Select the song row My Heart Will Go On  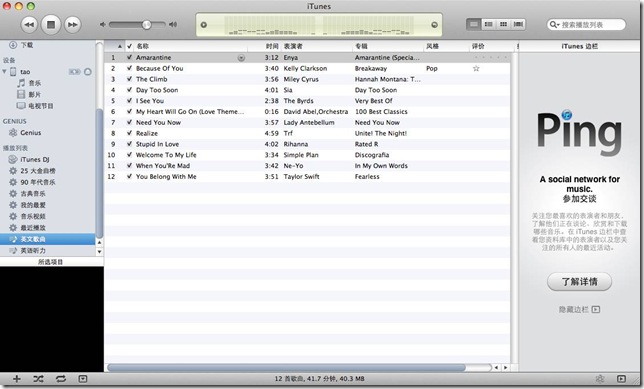click(x=307, y=111)
